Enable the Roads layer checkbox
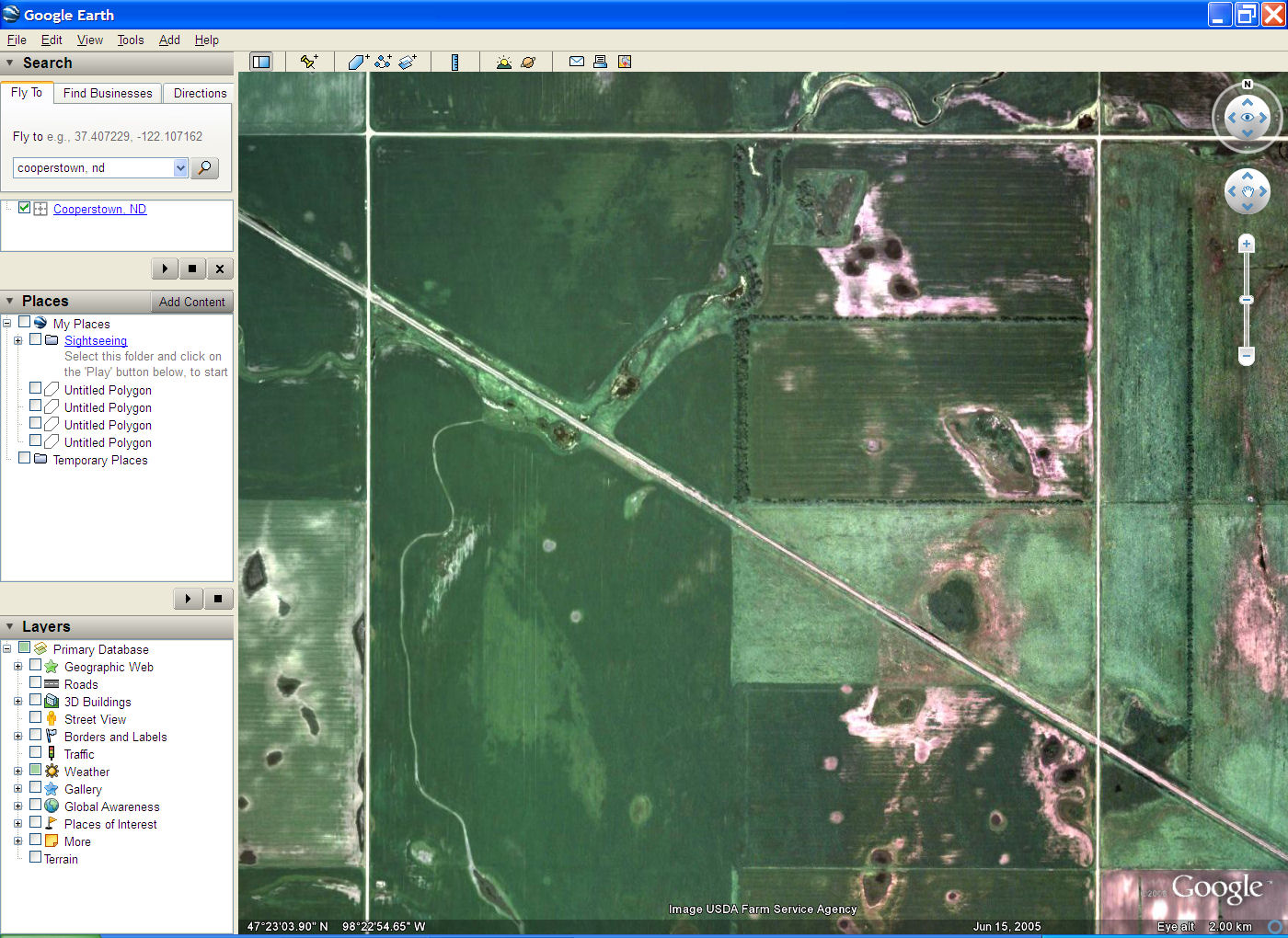1288x938 pixels. (x=35, y=682)
